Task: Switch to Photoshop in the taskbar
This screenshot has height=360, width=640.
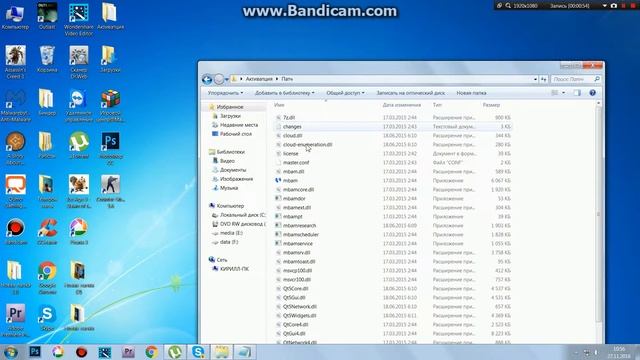Action: coord(35,352)
